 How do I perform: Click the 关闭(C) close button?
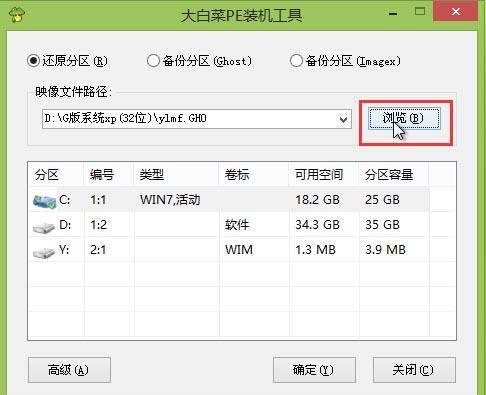pos(414,370)
